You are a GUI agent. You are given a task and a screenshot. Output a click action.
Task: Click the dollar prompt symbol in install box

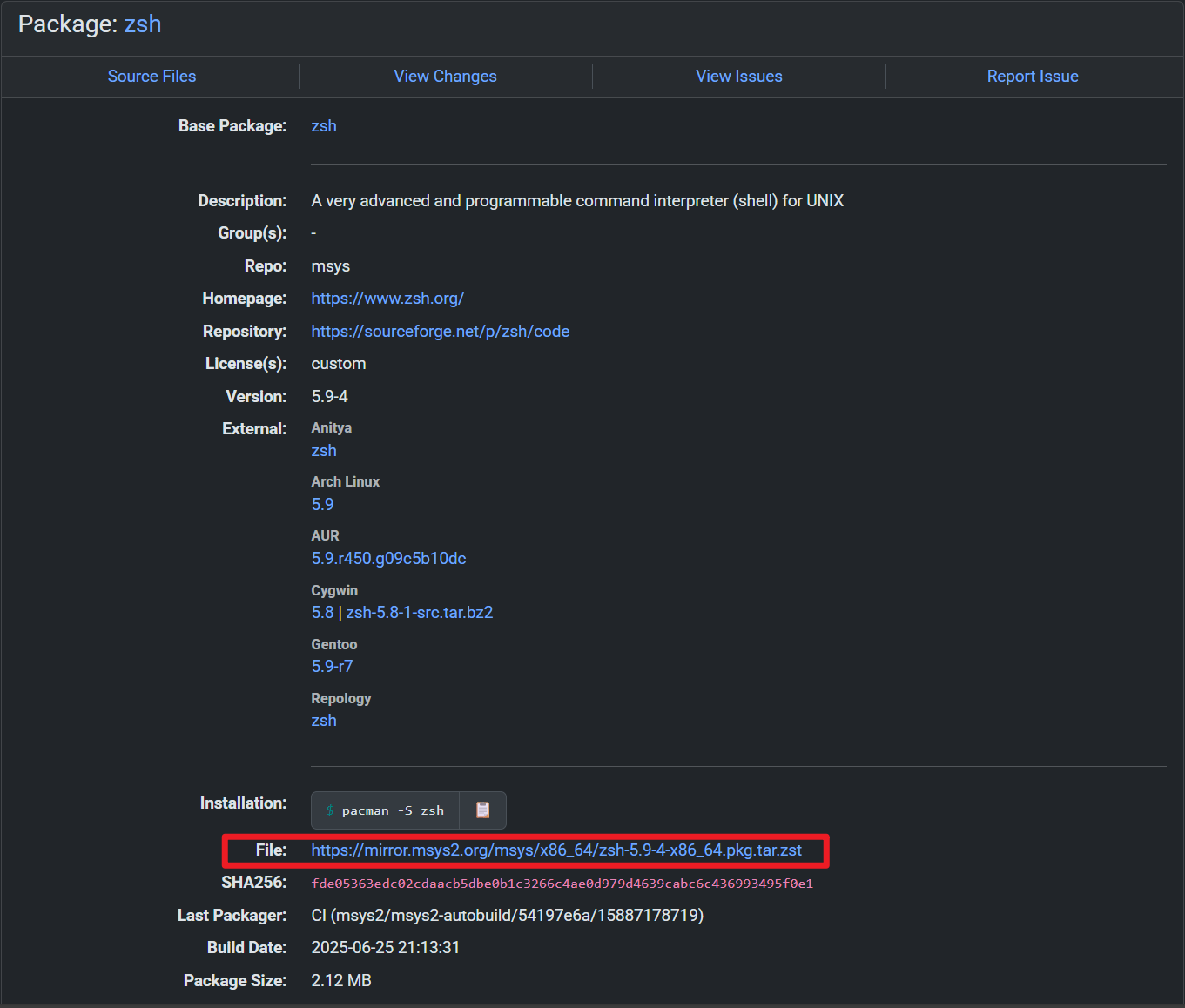[330, 810]
